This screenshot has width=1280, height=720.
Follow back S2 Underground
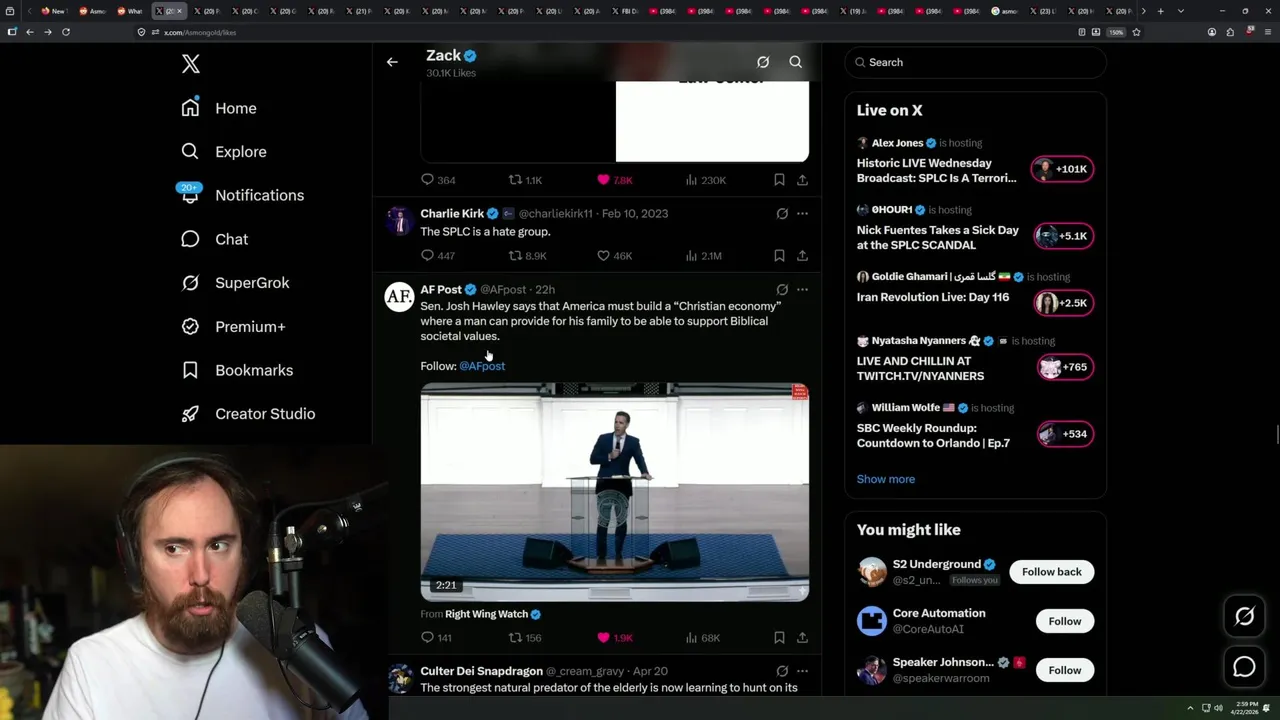pos(1051,572)
